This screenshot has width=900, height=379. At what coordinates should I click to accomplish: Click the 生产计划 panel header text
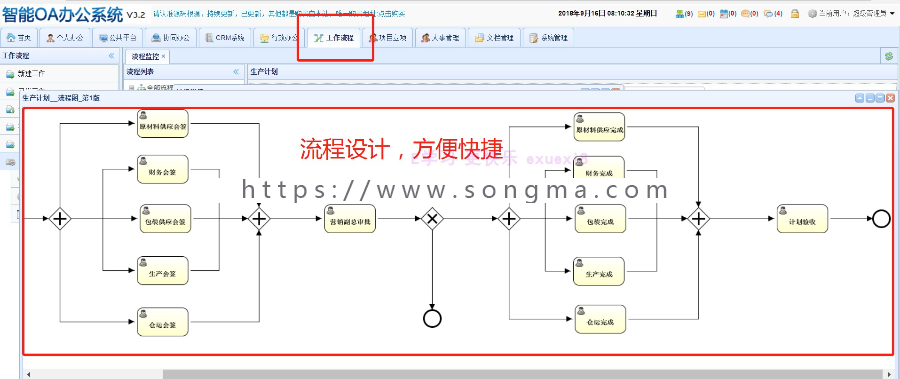click(x=264, y=72)
